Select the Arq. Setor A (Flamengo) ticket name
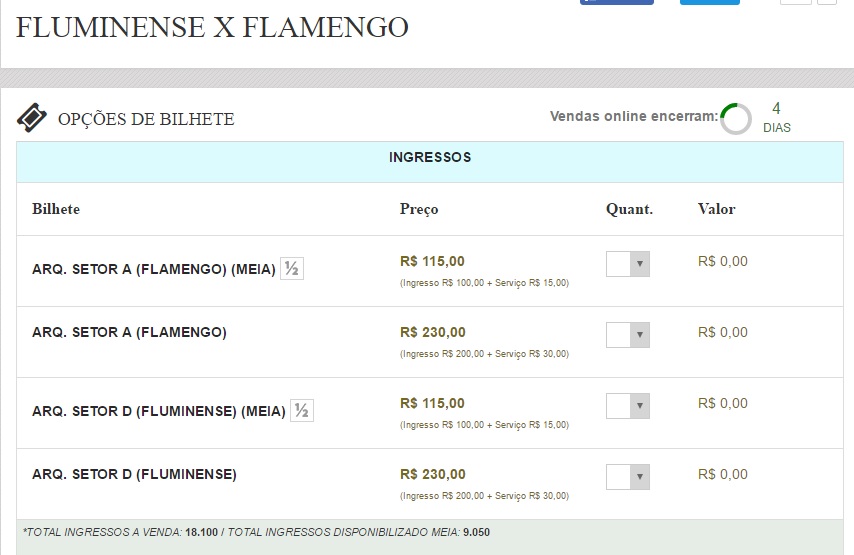This screenshot has height=555, width=854. (x=129, y=332)
